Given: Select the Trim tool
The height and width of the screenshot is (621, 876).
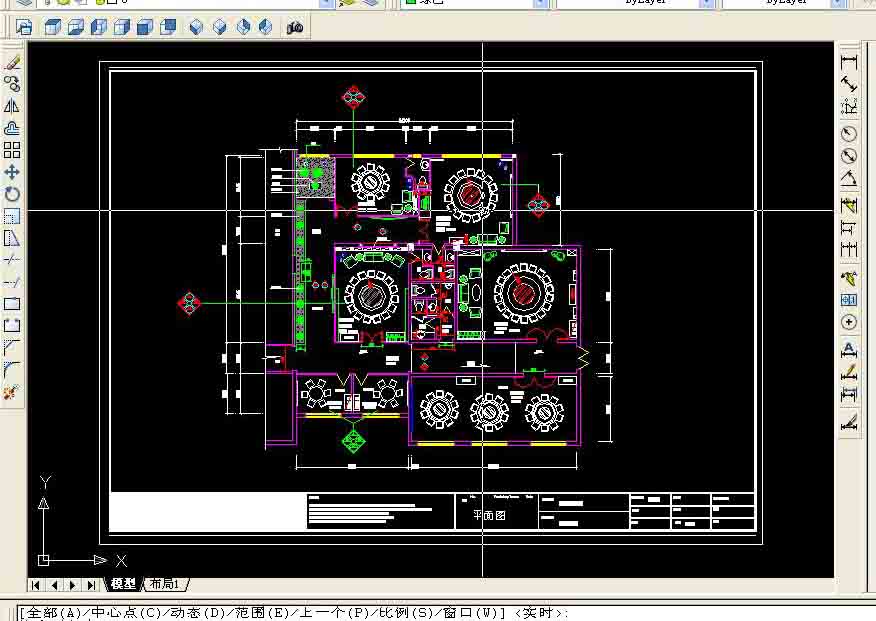Looking at the screenshot, I should [12, 260].
